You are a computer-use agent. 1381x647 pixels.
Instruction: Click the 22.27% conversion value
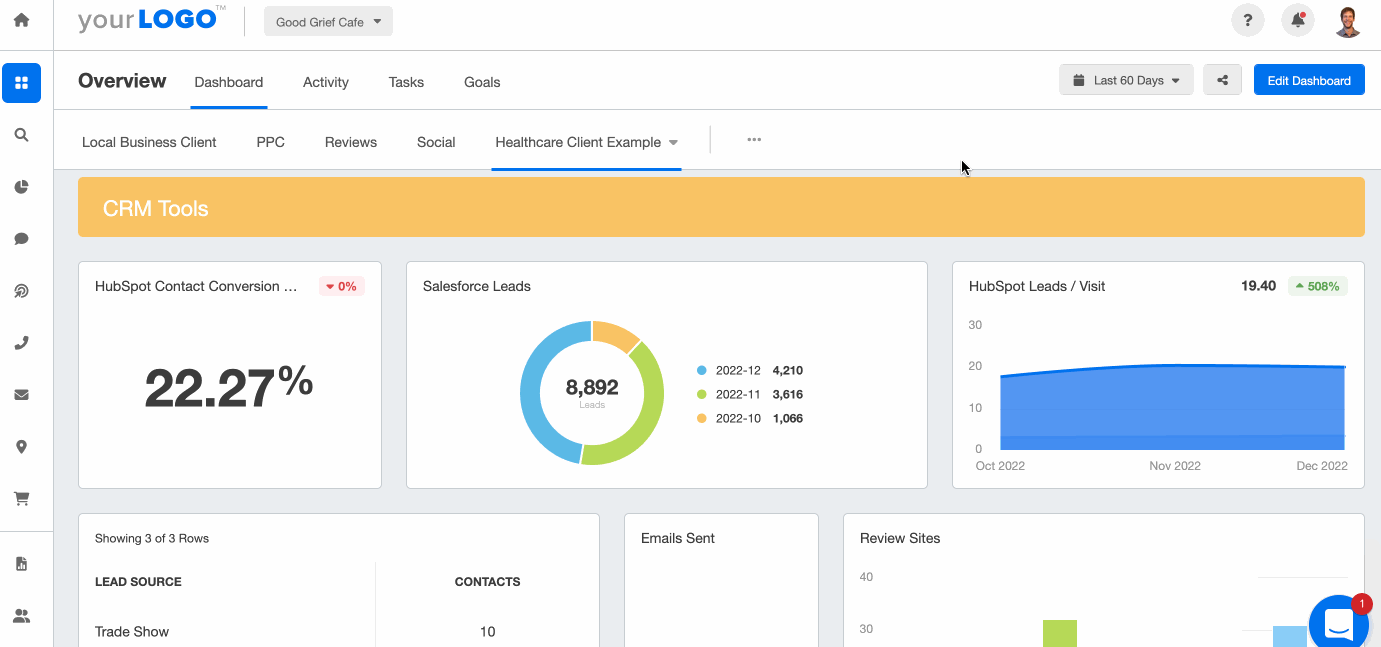(x=229, y=387)
